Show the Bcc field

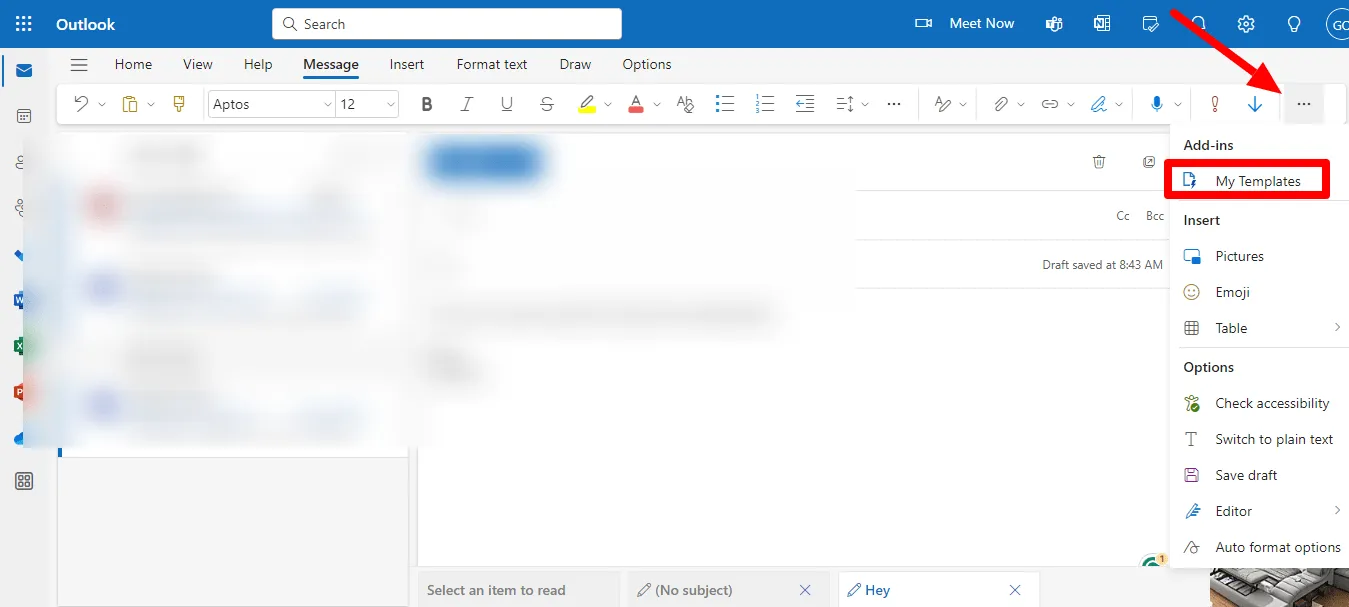pyautogui.click(x=1155, y=216)
